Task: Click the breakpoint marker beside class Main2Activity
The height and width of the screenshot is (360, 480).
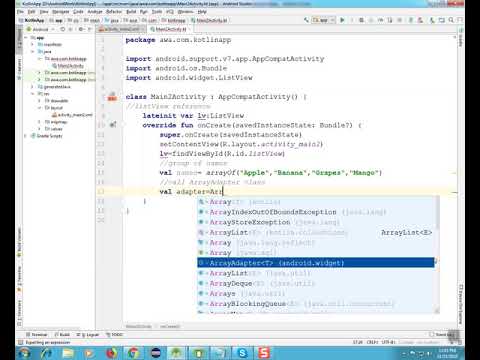Action: click(x=112, y=97)
